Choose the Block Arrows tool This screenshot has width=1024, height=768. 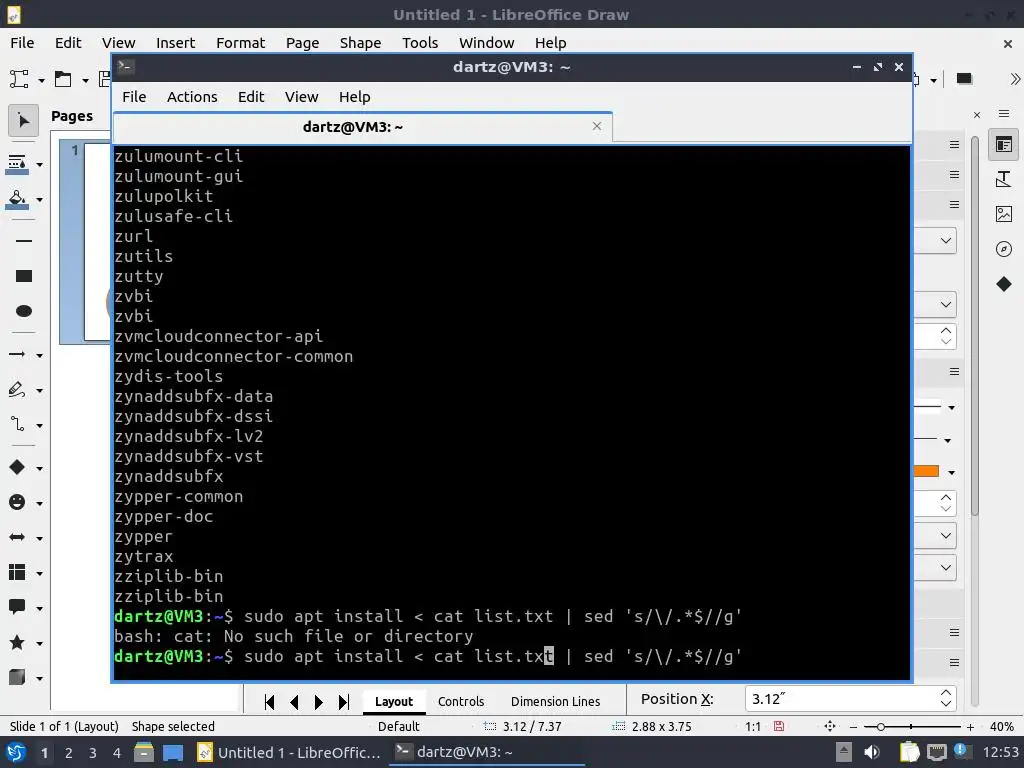click(x=17, y=537)
